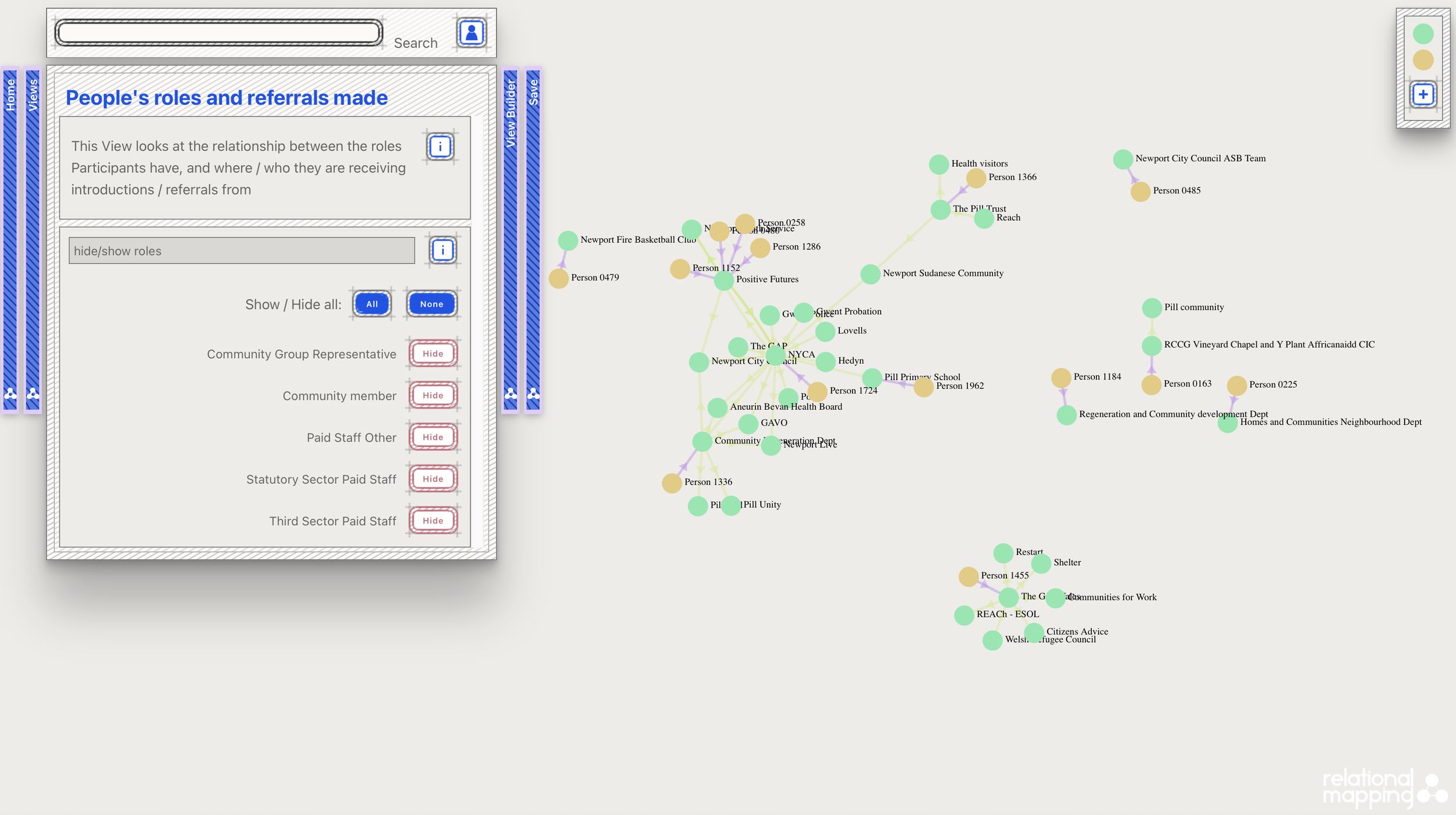The height and width of the screenshot is (815, 1456).
Task: Hide the Third Sector Paid Staff role
Action: [x=433, y=521]
